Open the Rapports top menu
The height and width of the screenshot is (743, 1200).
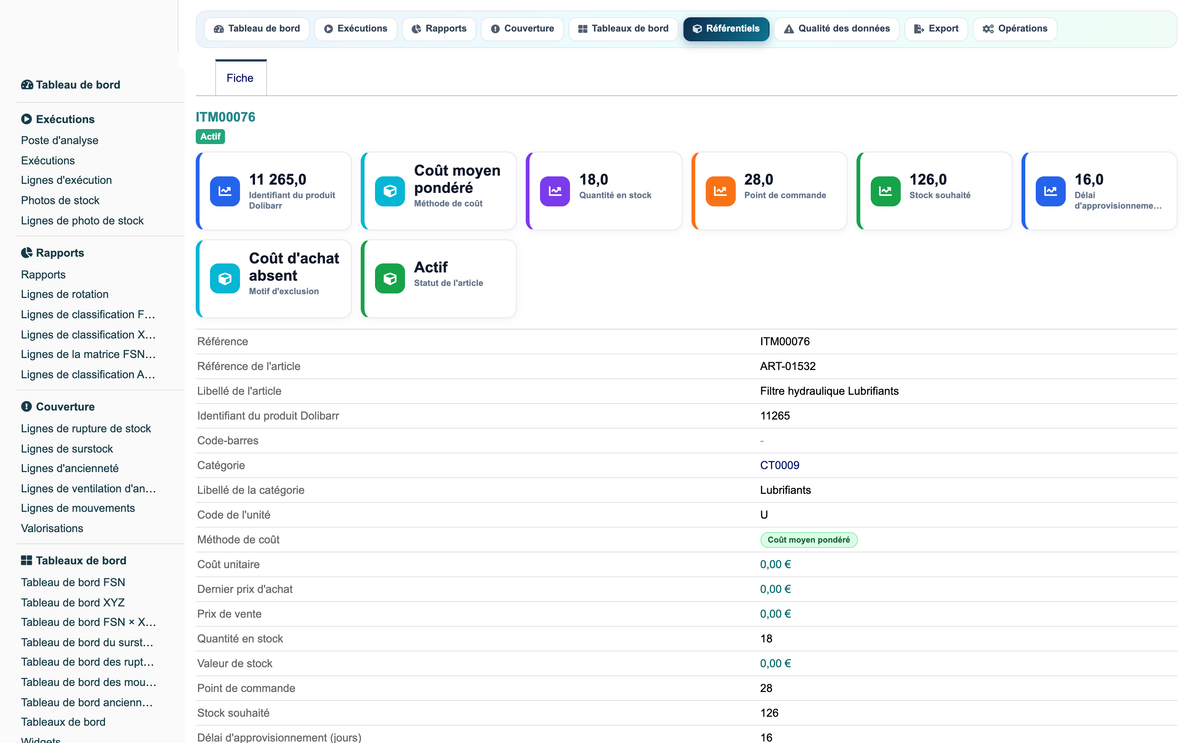[439, 29]
